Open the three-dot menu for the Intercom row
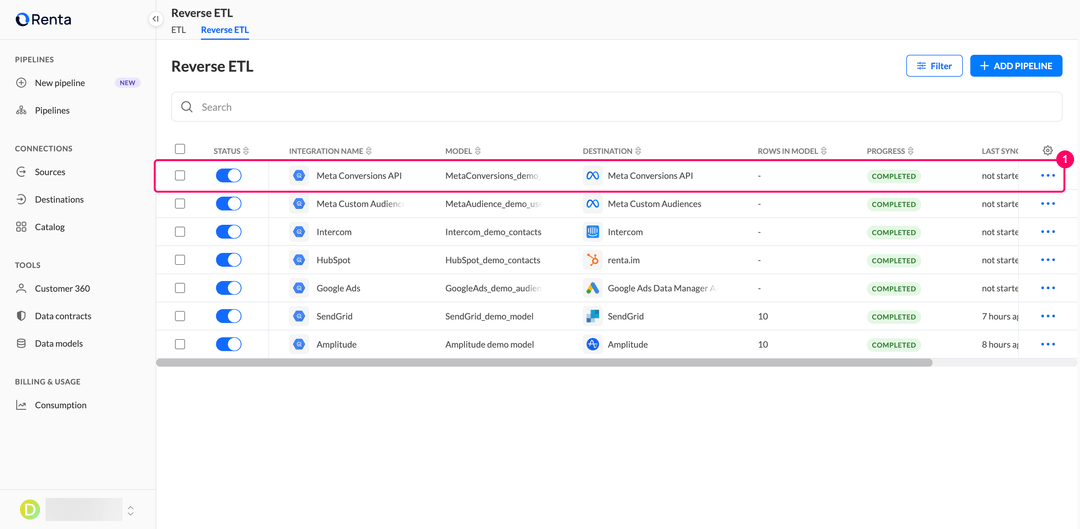The image size is (1080, 529). tap(1048, 232)
